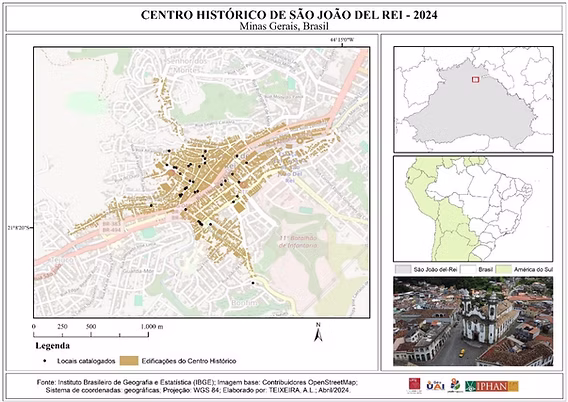The width and height of the screenshot is (568, 402).
Task: Click the Brasil inset legend label
Action: [485, 269]
